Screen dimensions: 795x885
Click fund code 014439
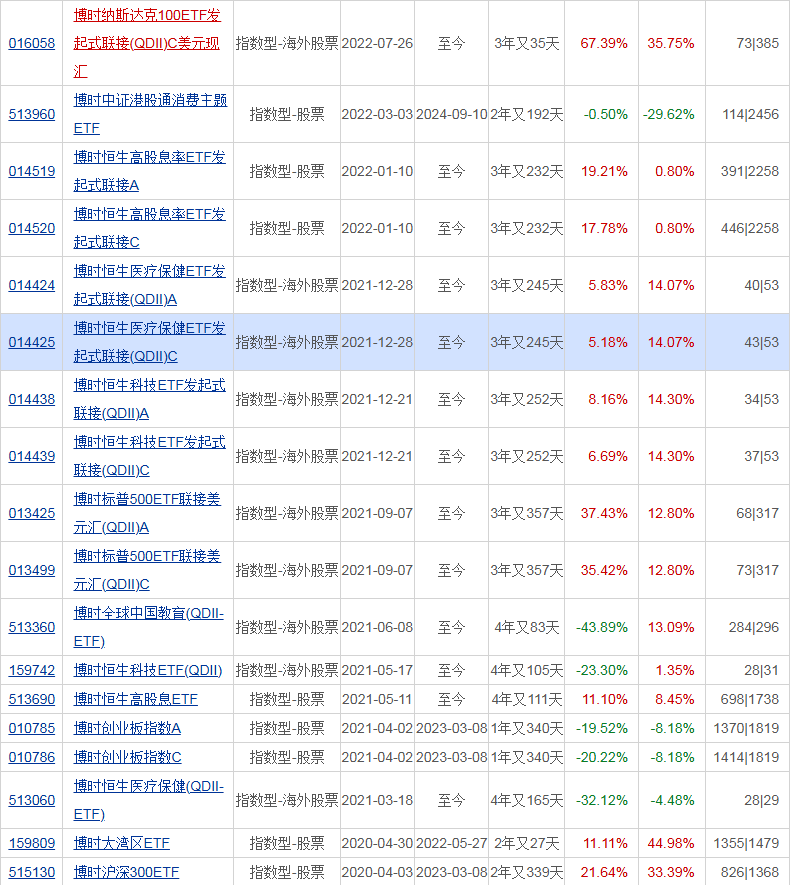tap(32, 457)
